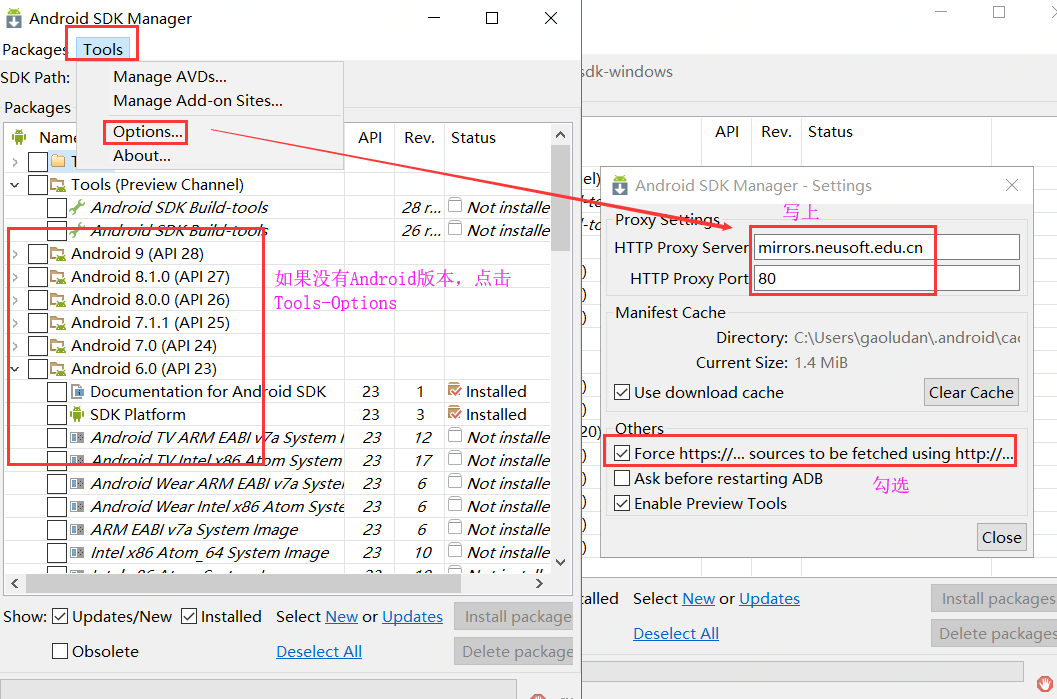Expand the Android 8.1.0 (API 27) node
1057x699 pixels.
point(14,276)
